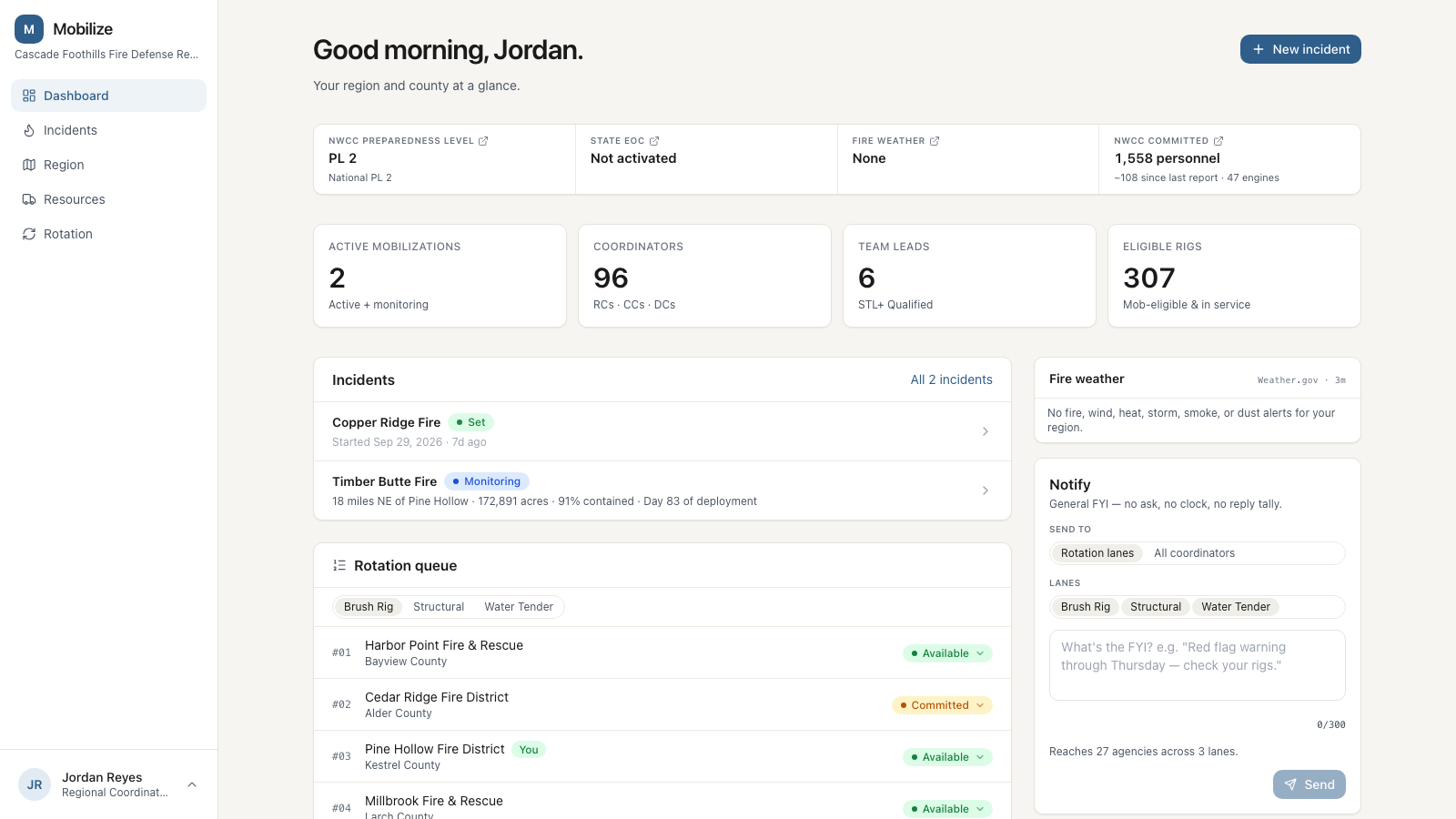Screen dimensions: 1456x819
Task: Open the Region sidebar page
Action: (x=108, y=165)
